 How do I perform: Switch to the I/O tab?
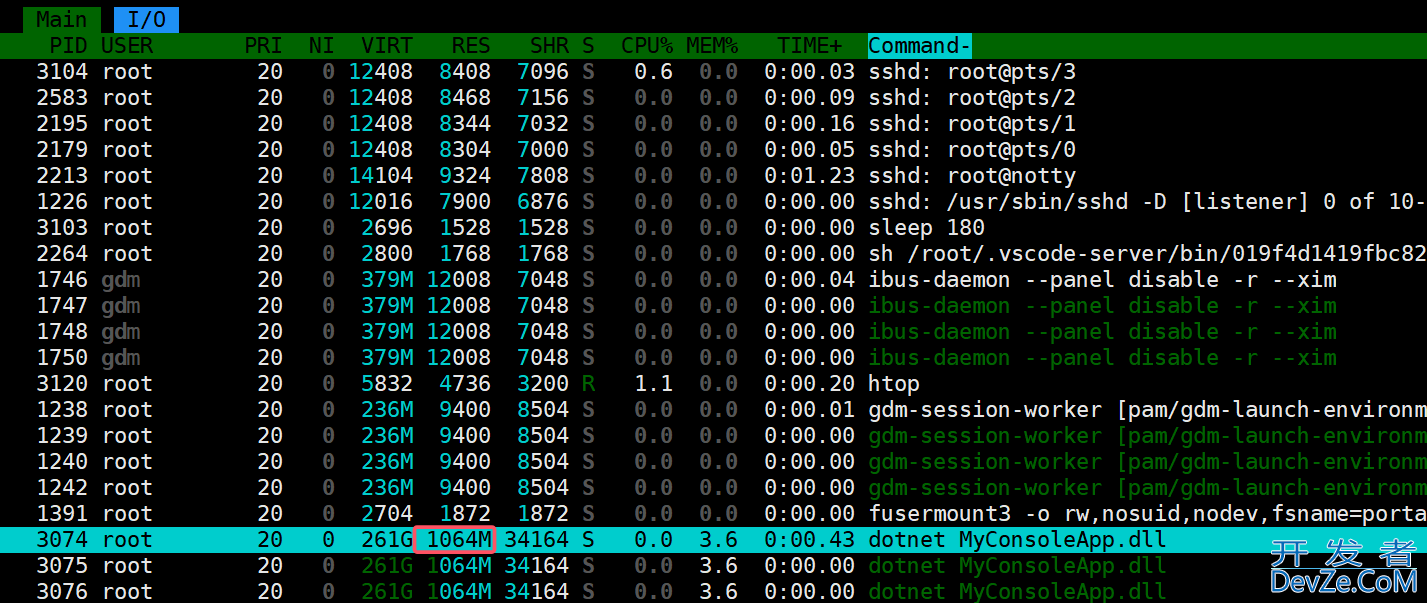tap(146, 19)
